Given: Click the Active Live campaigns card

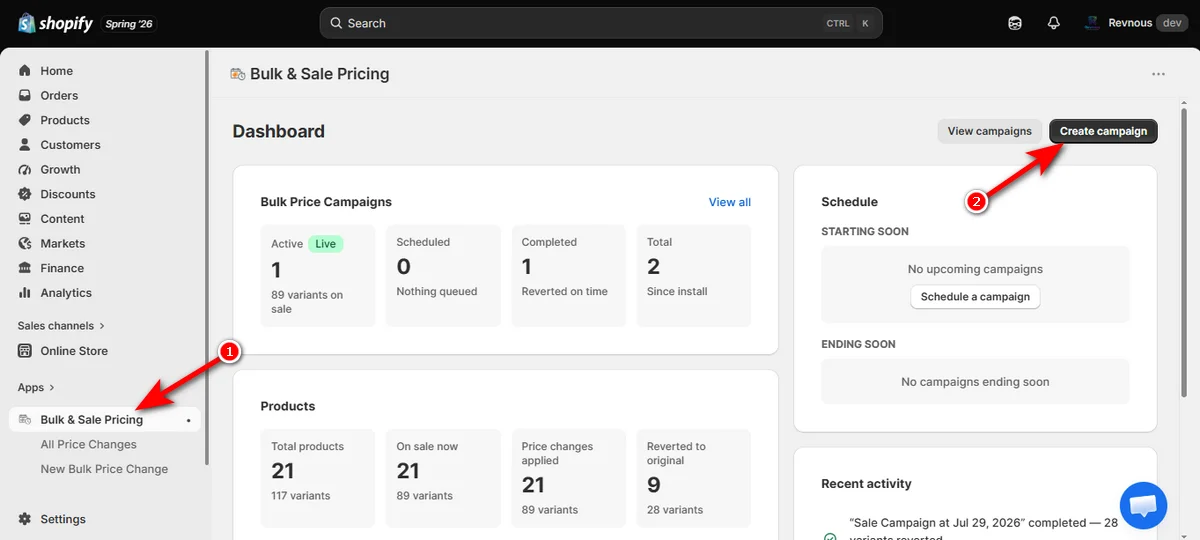Looking at the screenshot, I should [x=318, y=275].
